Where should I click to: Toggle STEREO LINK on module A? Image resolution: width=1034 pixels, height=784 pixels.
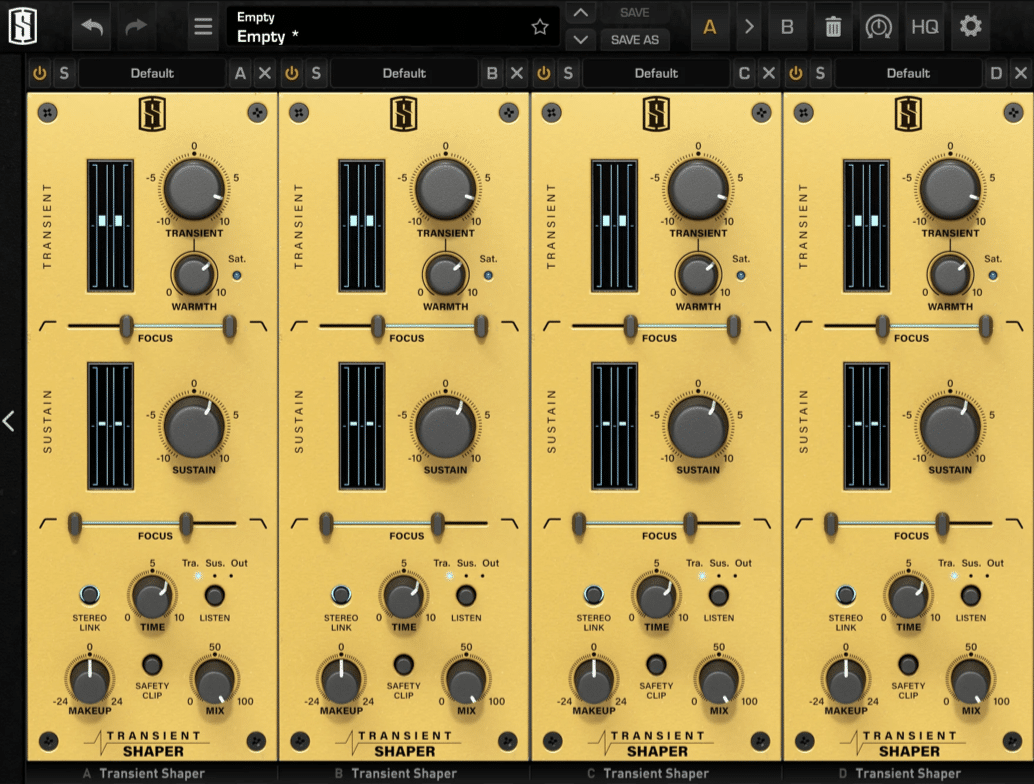point(90,595)
